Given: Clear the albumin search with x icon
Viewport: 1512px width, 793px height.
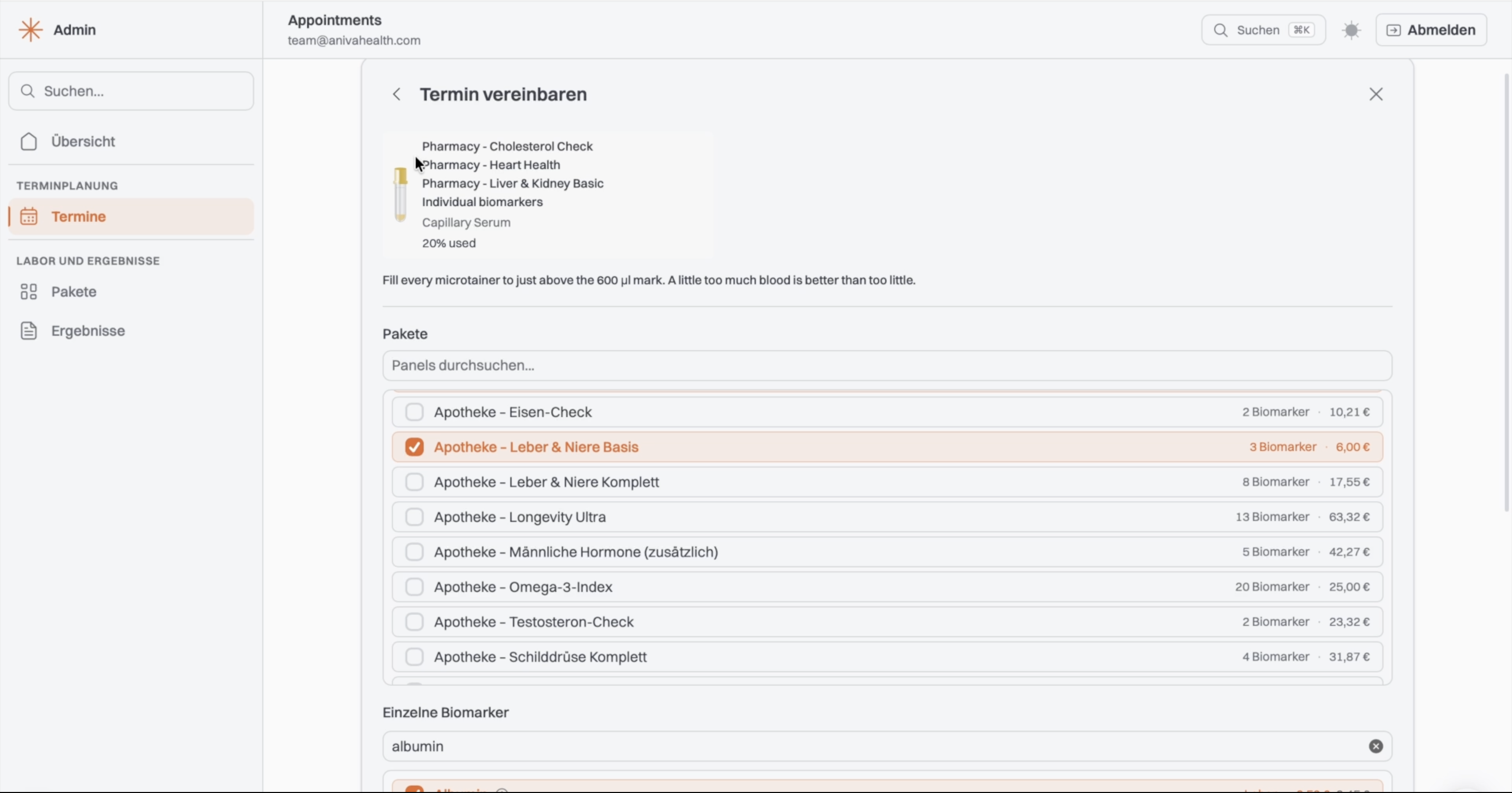Looking at the screenshot, I should click(x=1376, y=746).
